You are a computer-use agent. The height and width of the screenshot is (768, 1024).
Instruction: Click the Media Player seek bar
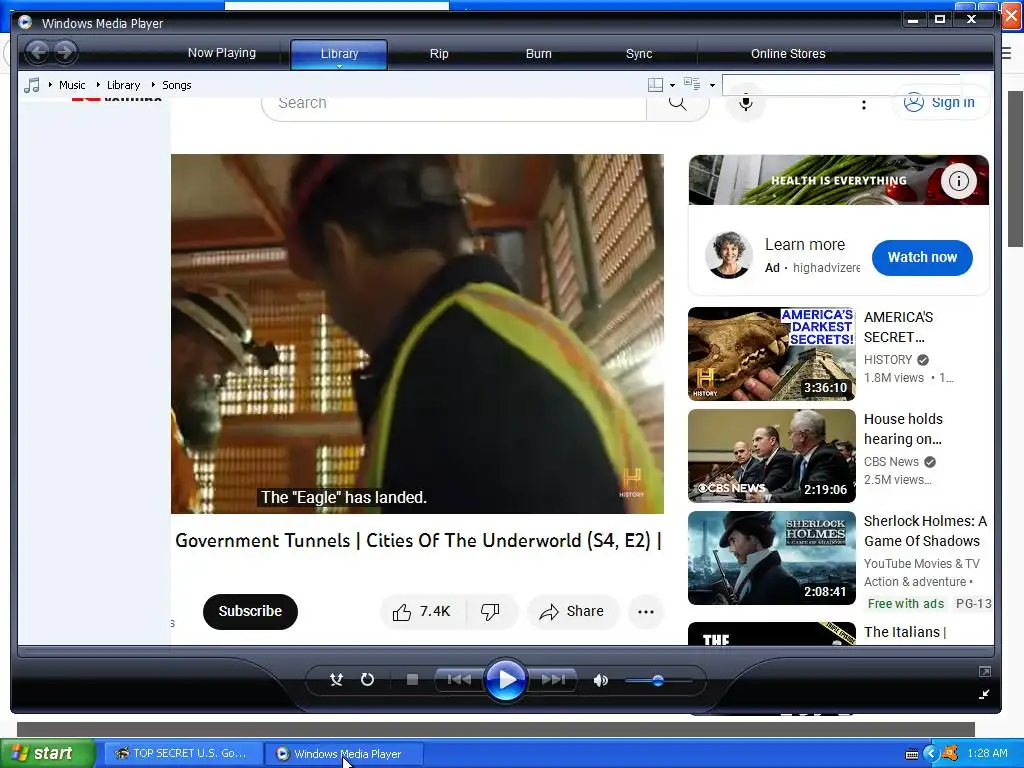click(505, 651)
